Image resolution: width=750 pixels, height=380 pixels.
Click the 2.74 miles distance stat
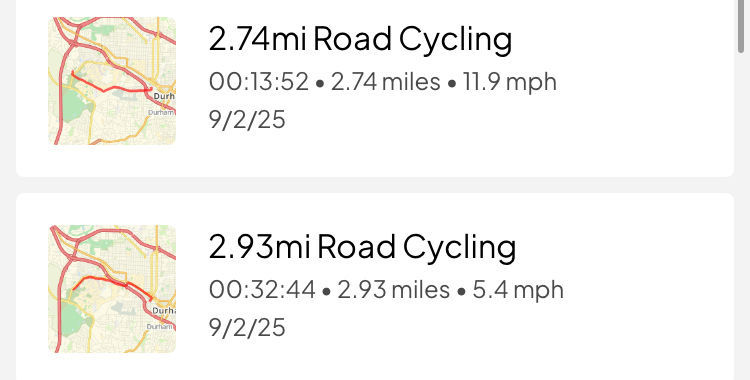tap(386, 82)
